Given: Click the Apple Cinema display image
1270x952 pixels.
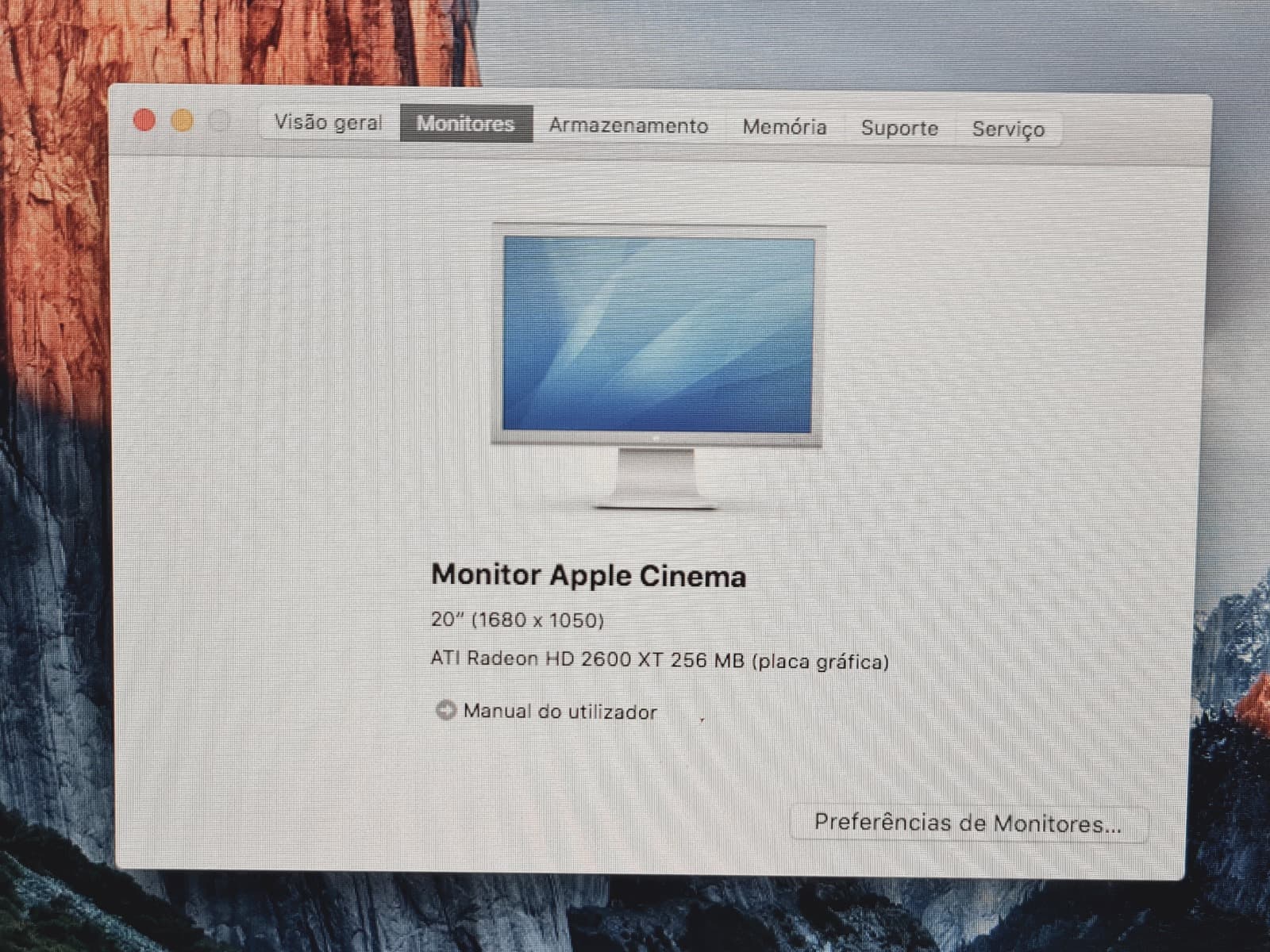Looking at the screenshot, I should pos(659,367).
